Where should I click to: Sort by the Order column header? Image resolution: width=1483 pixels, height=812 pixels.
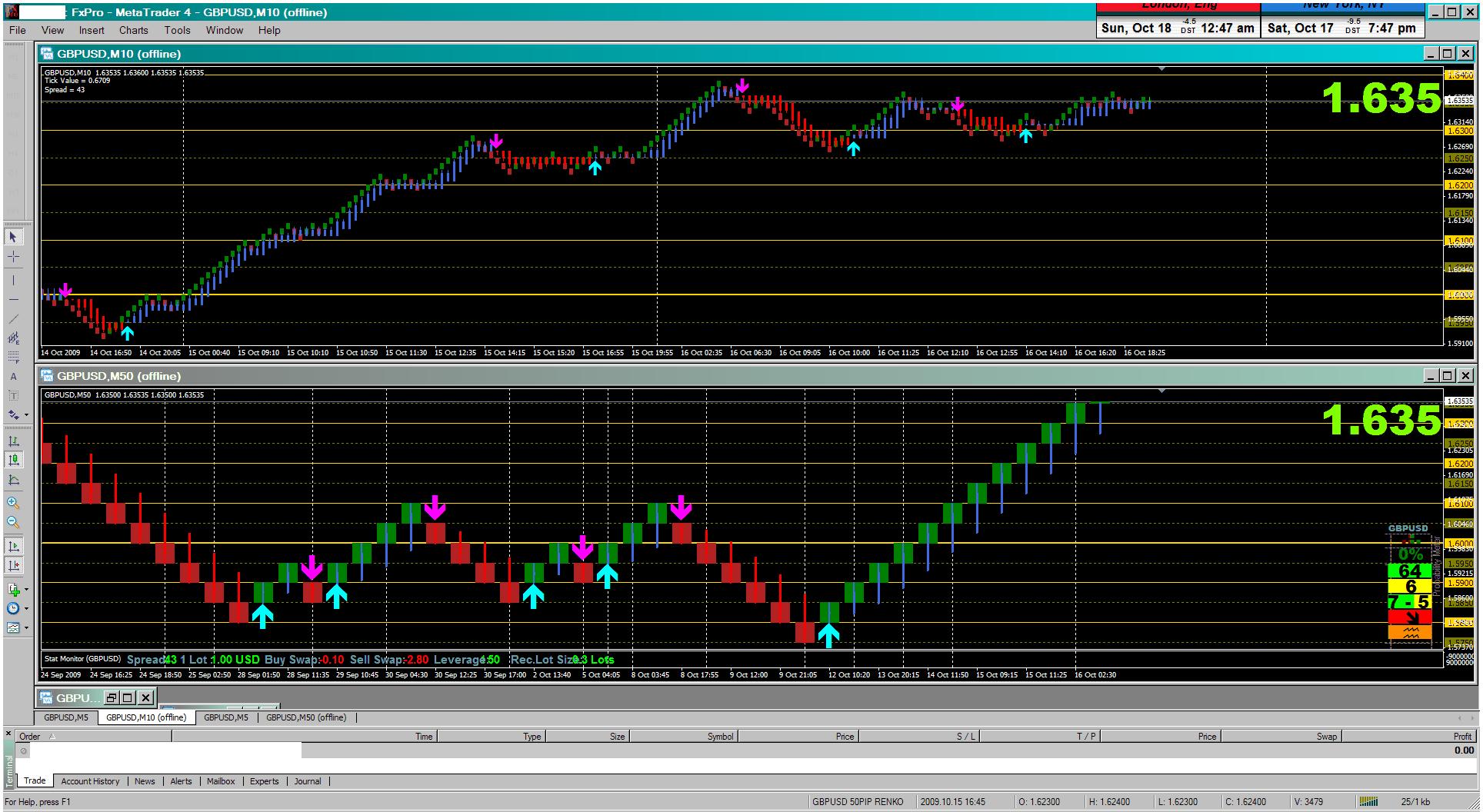click(94, 736)
